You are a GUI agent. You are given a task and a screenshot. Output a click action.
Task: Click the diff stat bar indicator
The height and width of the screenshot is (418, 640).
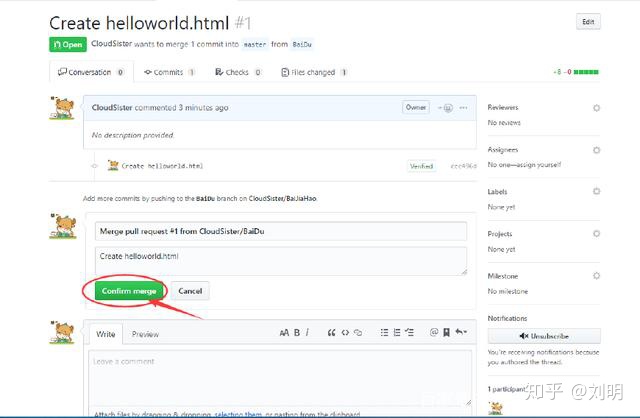(x=586, y=72)
